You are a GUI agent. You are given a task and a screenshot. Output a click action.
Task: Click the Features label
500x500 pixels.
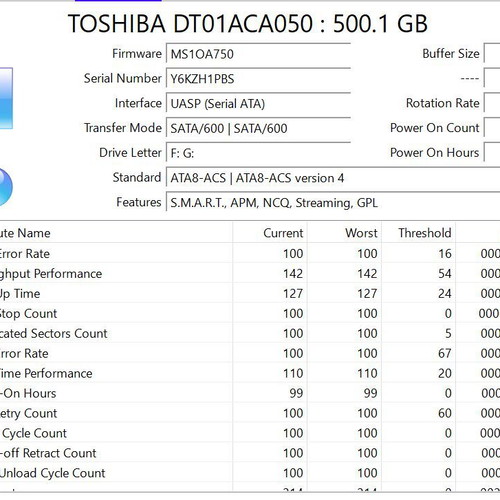point(138,202)
